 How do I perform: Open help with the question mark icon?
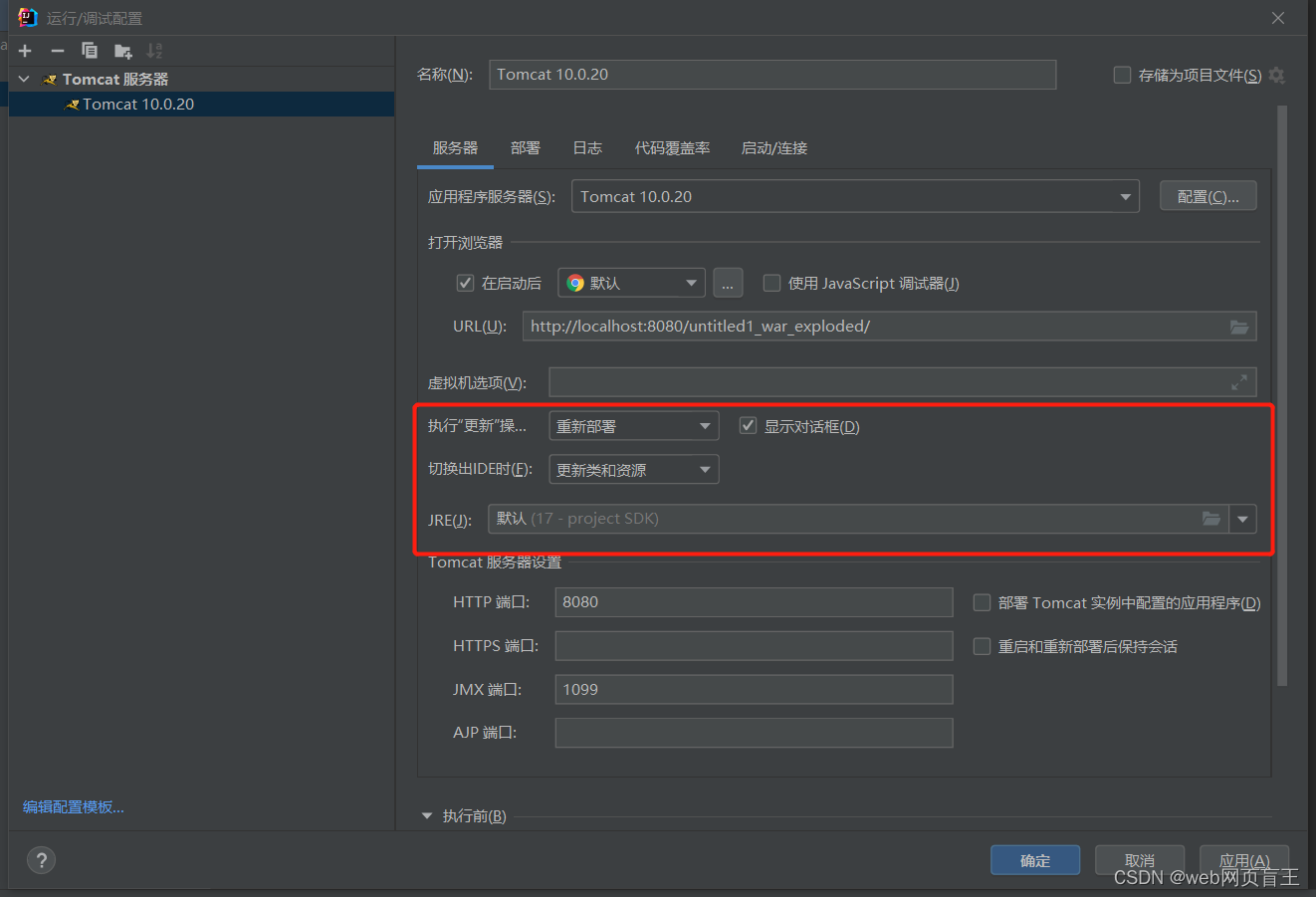pyautogui.click(x=41, y=860)
